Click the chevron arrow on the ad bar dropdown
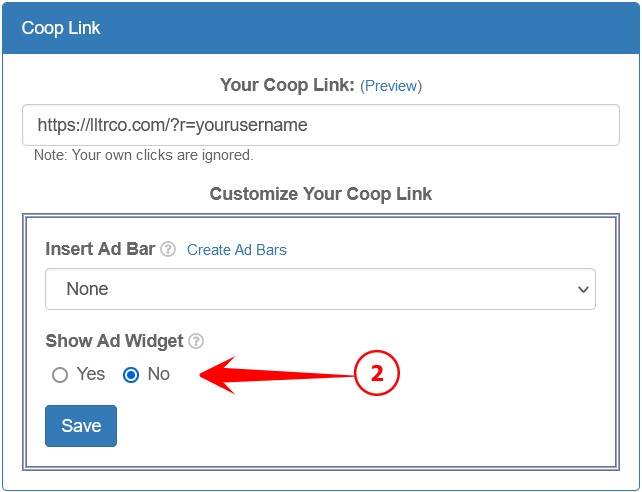Viewport: 642px width, 492px height. point(584,289)
